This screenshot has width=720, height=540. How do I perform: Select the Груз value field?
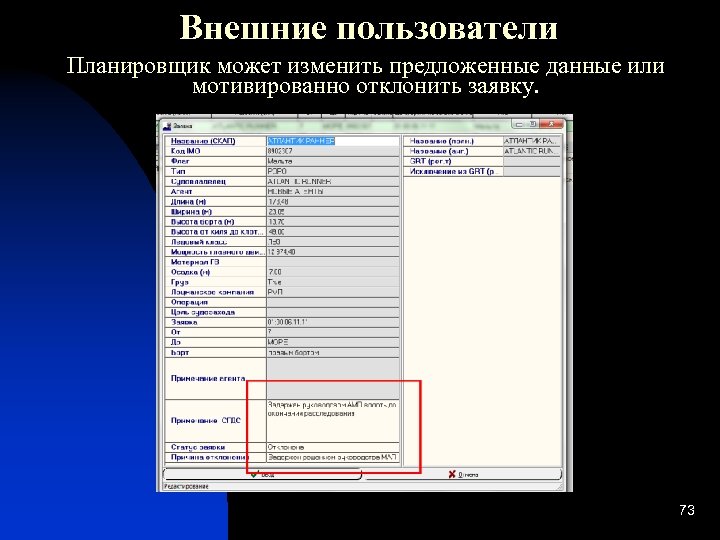pos(333,282)
